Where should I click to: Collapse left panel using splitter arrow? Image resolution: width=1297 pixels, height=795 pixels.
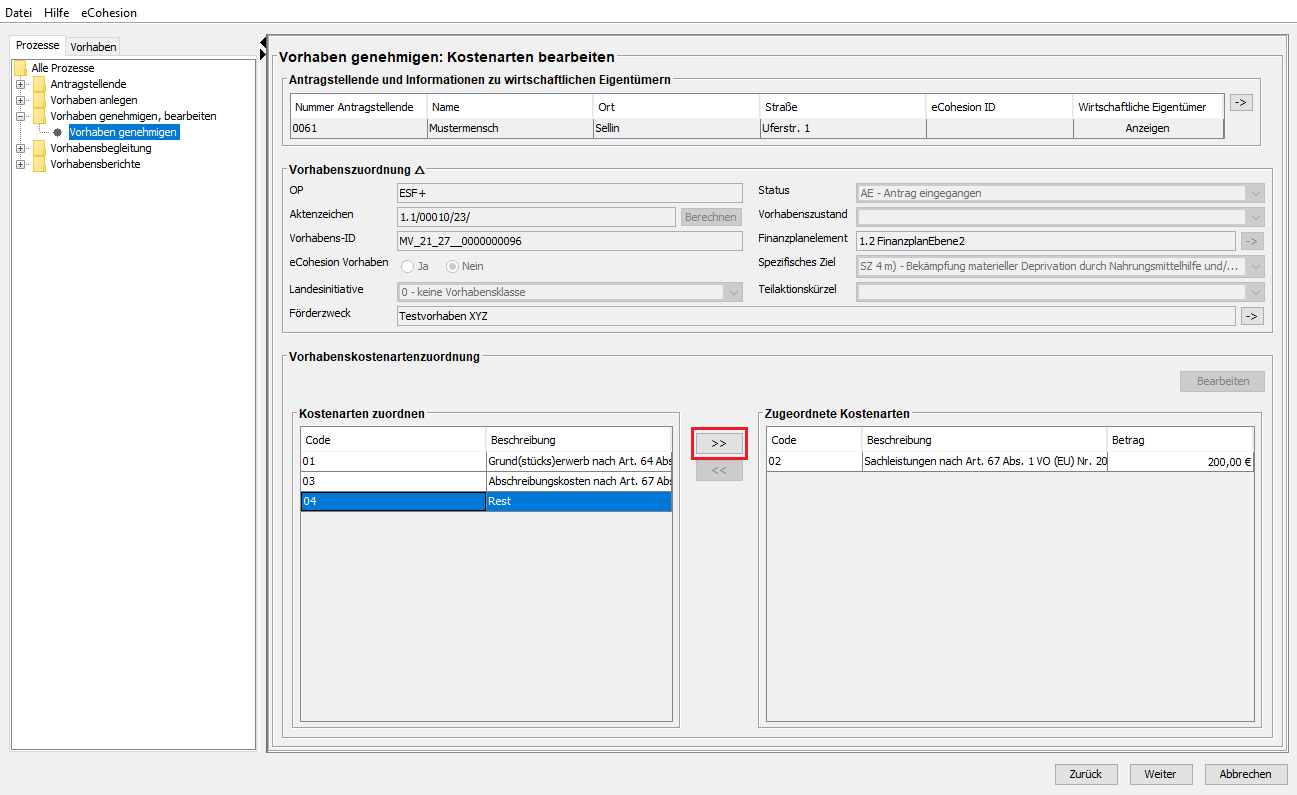point(263,42)
